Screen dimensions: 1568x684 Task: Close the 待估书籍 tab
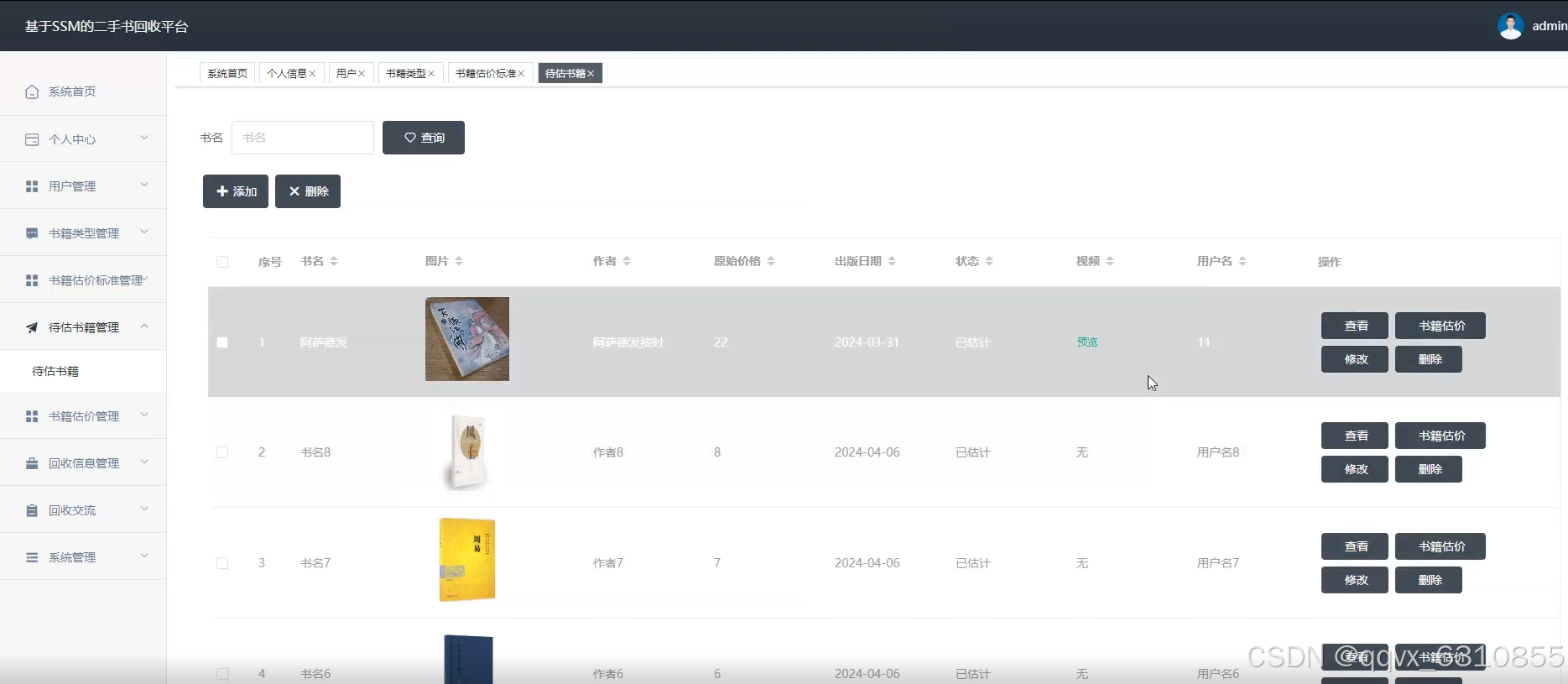[591, 74]
